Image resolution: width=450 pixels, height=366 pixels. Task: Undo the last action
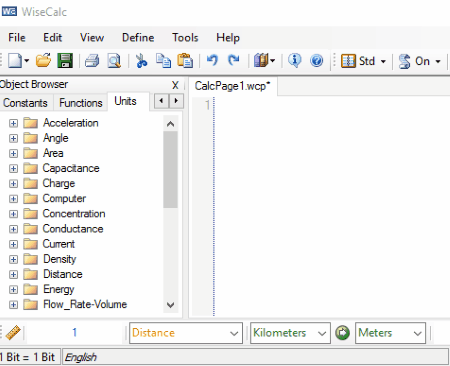click(x=212, y=61)
